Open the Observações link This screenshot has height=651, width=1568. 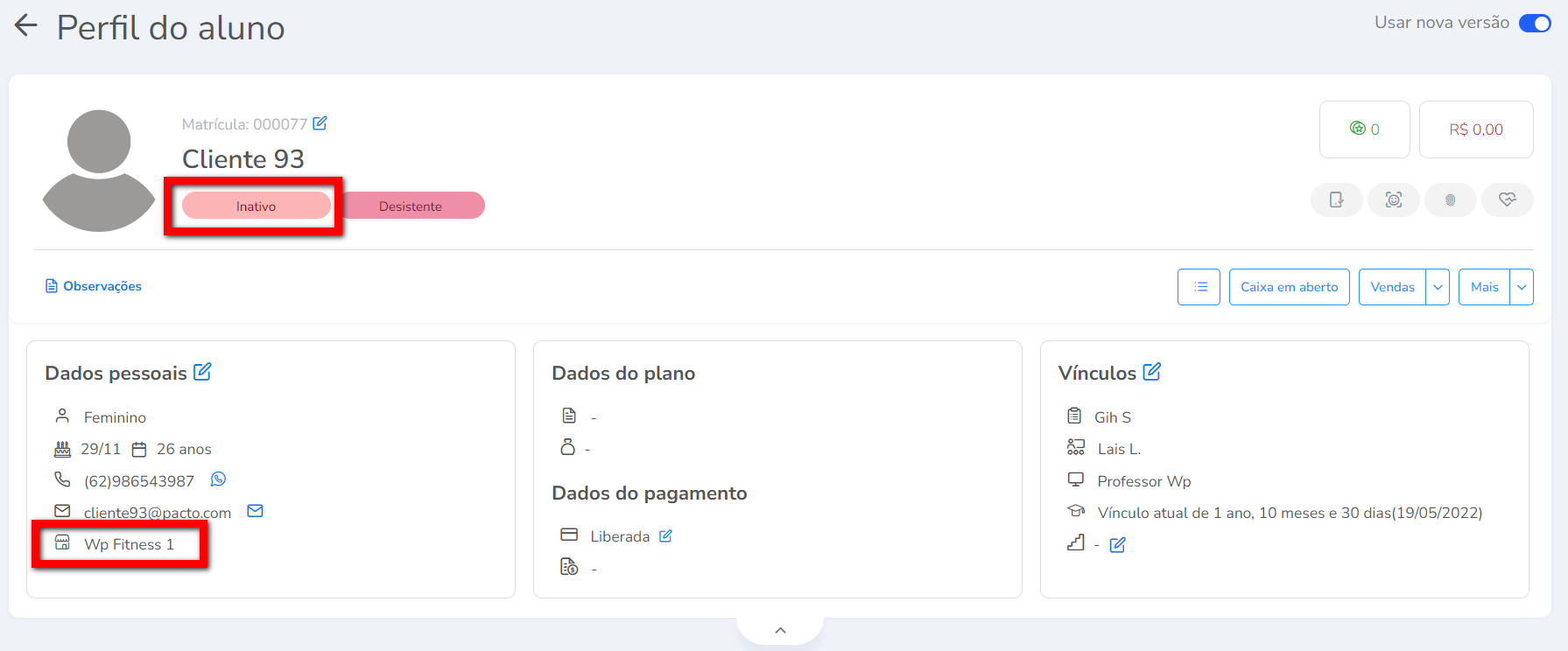(x=94, y=286)
